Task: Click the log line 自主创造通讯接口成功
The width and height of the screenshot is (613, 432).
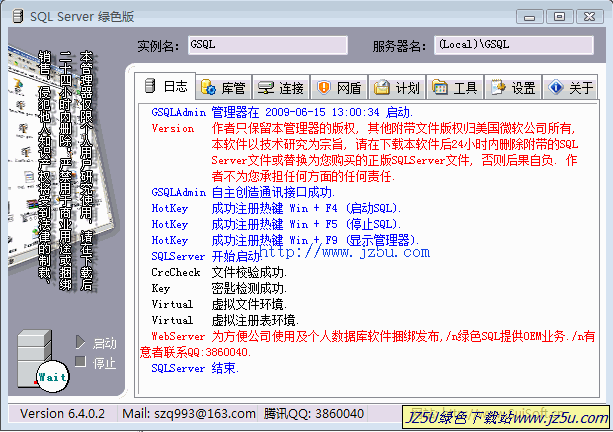Action: click(x=243, y=192)
